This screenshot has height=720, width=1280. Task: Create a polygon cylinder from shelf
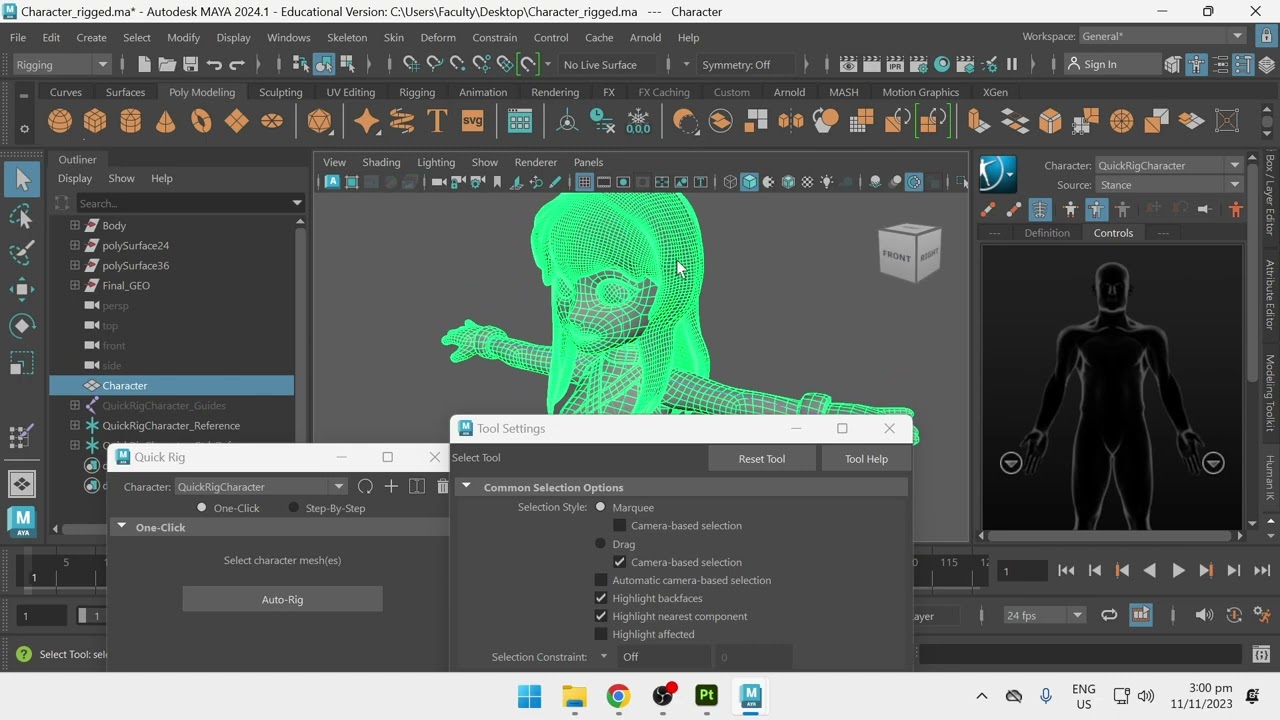pos(130,121)
